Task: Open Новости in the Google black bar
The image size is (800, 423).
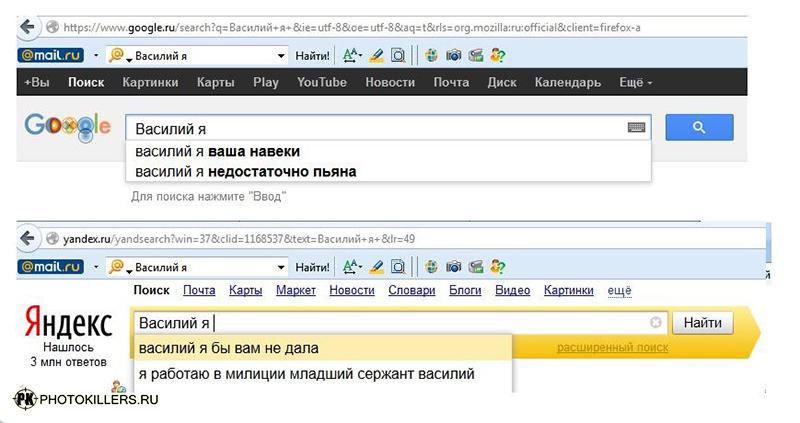Action: click(x=390, y=82)
